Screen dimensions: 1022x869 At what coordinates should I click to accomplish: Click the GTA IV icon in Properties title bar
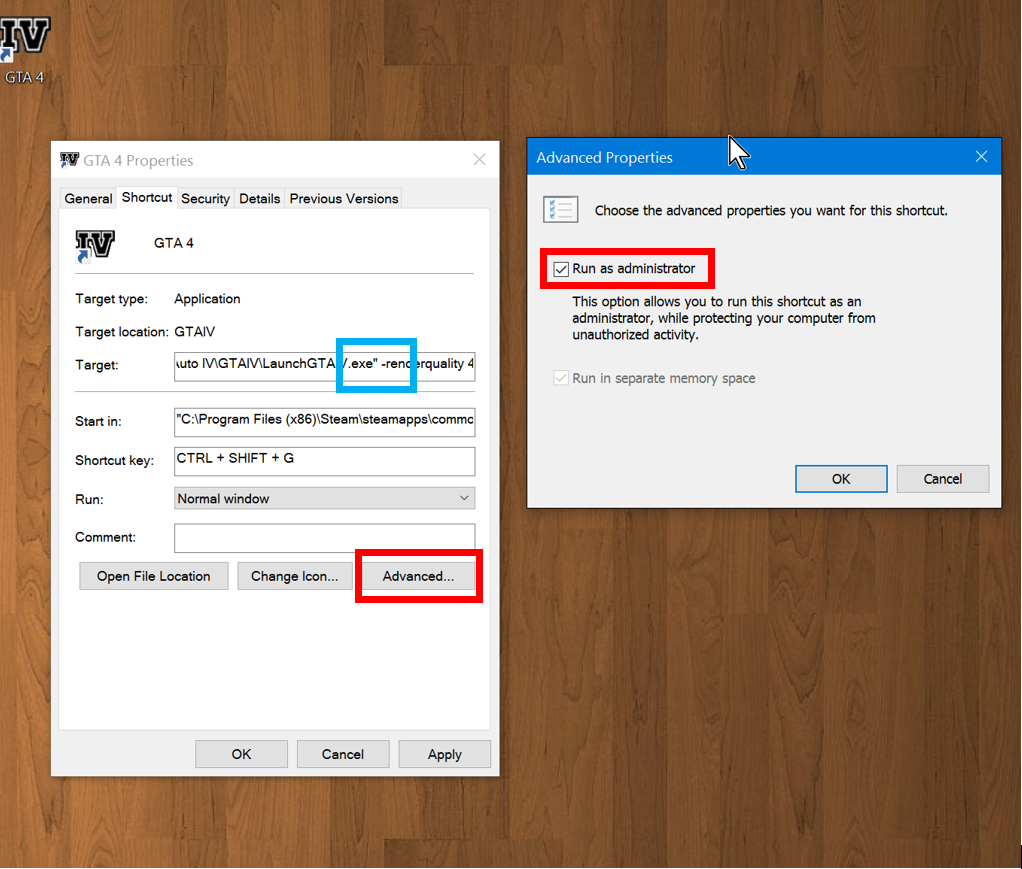tap(69, 160)
